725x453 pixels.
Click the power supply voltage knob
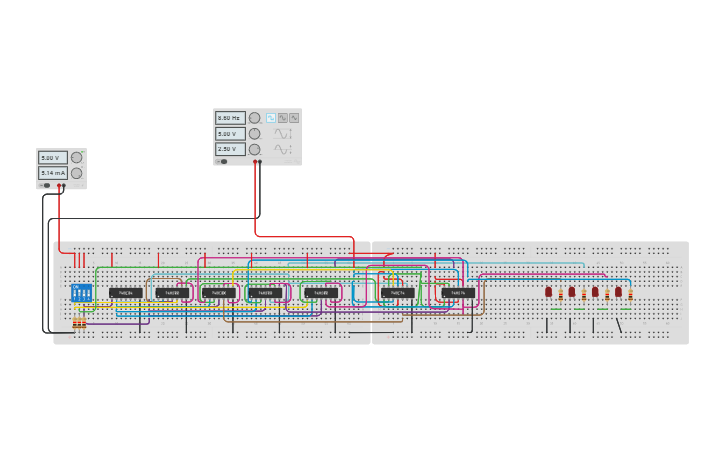pos(76,157)
